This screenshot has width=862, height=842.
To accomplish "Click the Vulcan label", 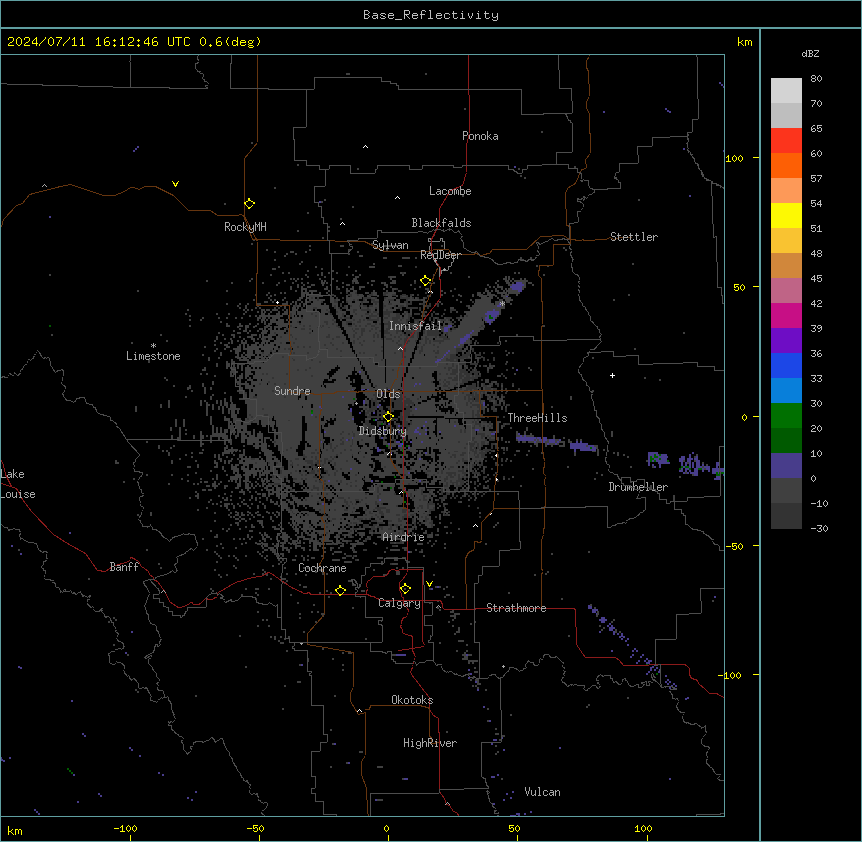I will click(x=543, y=792).
